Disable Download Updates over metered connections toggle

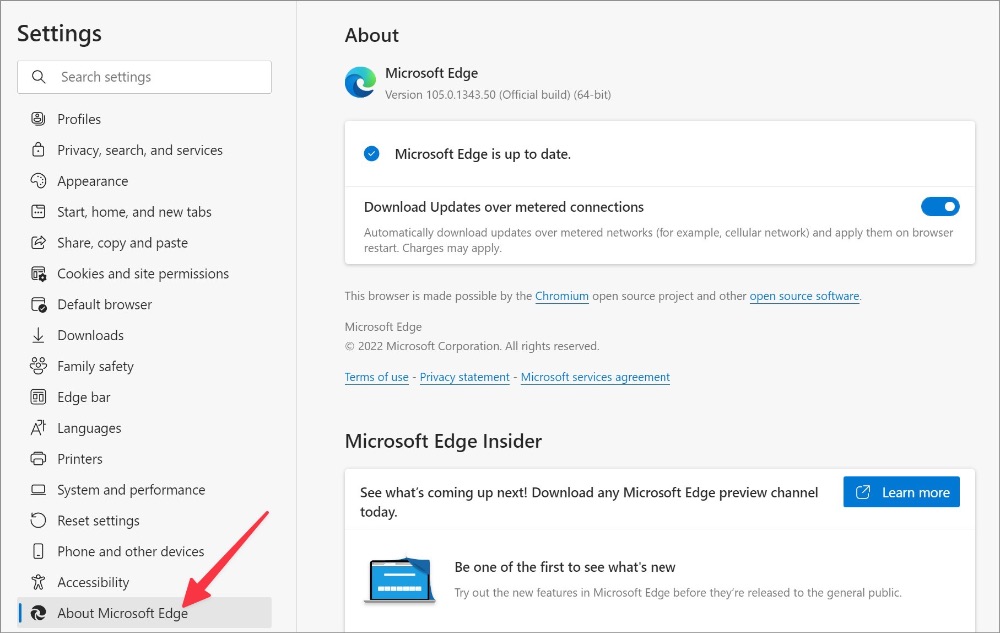(940, 207)
